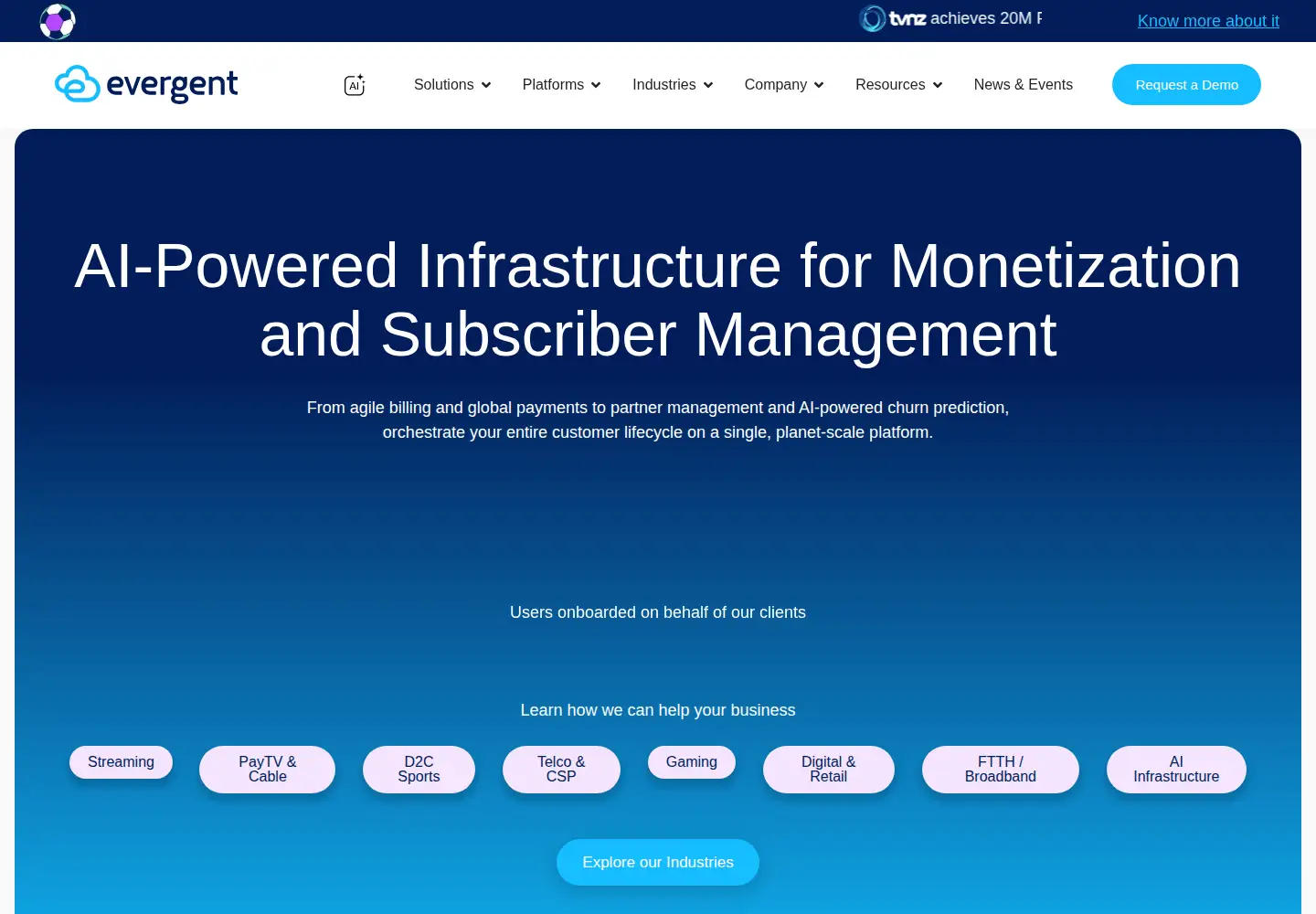This screenshot has width=1316, height=914.
Task: Go to News & Events page
Action: (1024, 84)
